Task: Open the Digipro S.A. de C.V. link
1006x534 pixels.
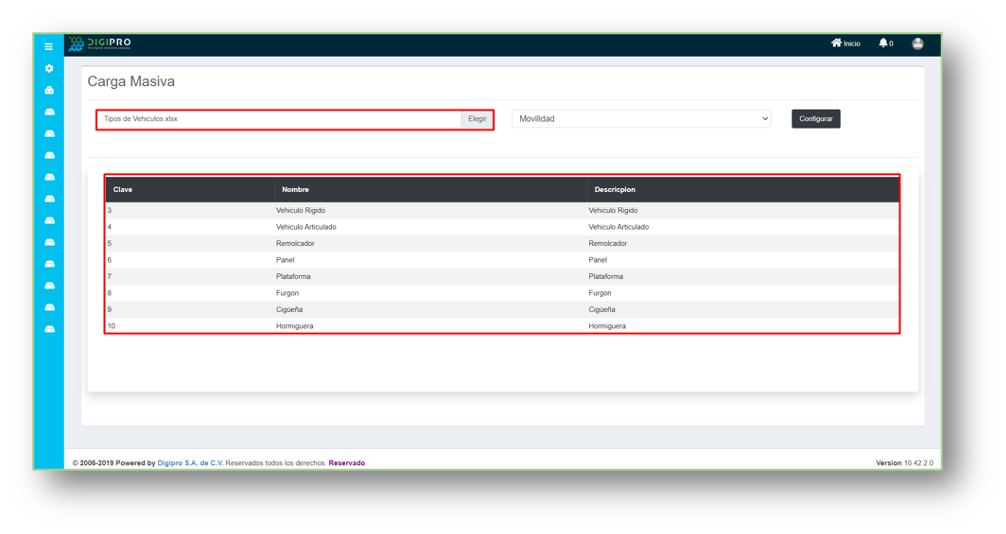Action: click(x=190, y=463)
